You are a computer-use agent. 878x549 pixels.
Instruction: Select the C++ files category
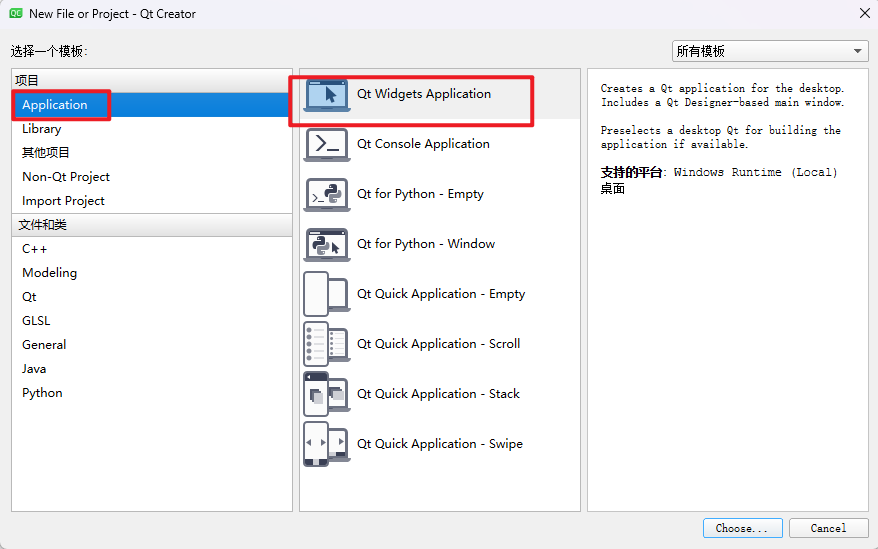[151, 249]
